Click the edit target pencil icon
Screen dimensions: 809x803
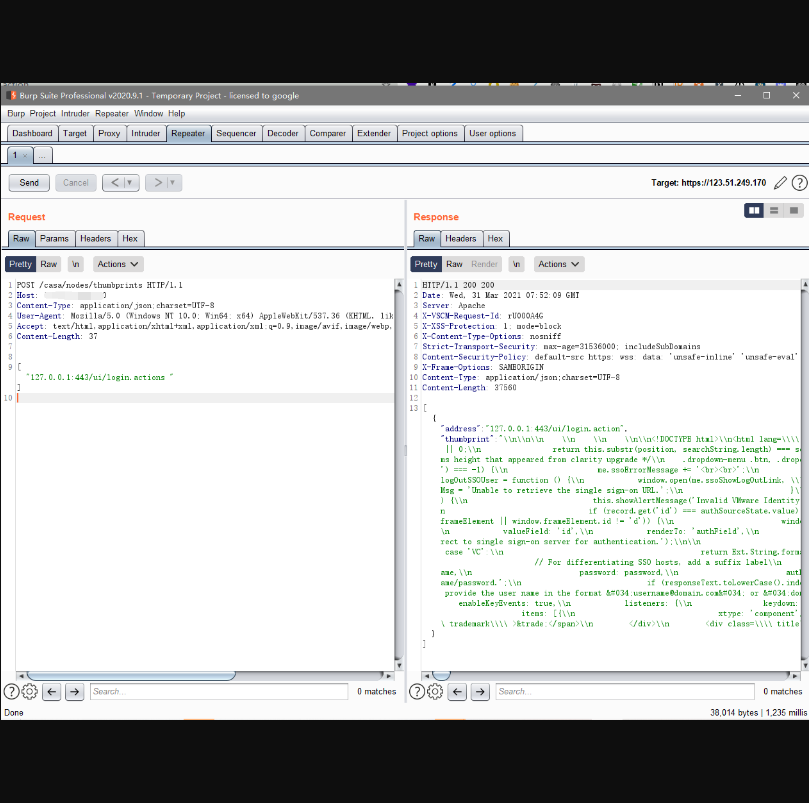point(780,183)
